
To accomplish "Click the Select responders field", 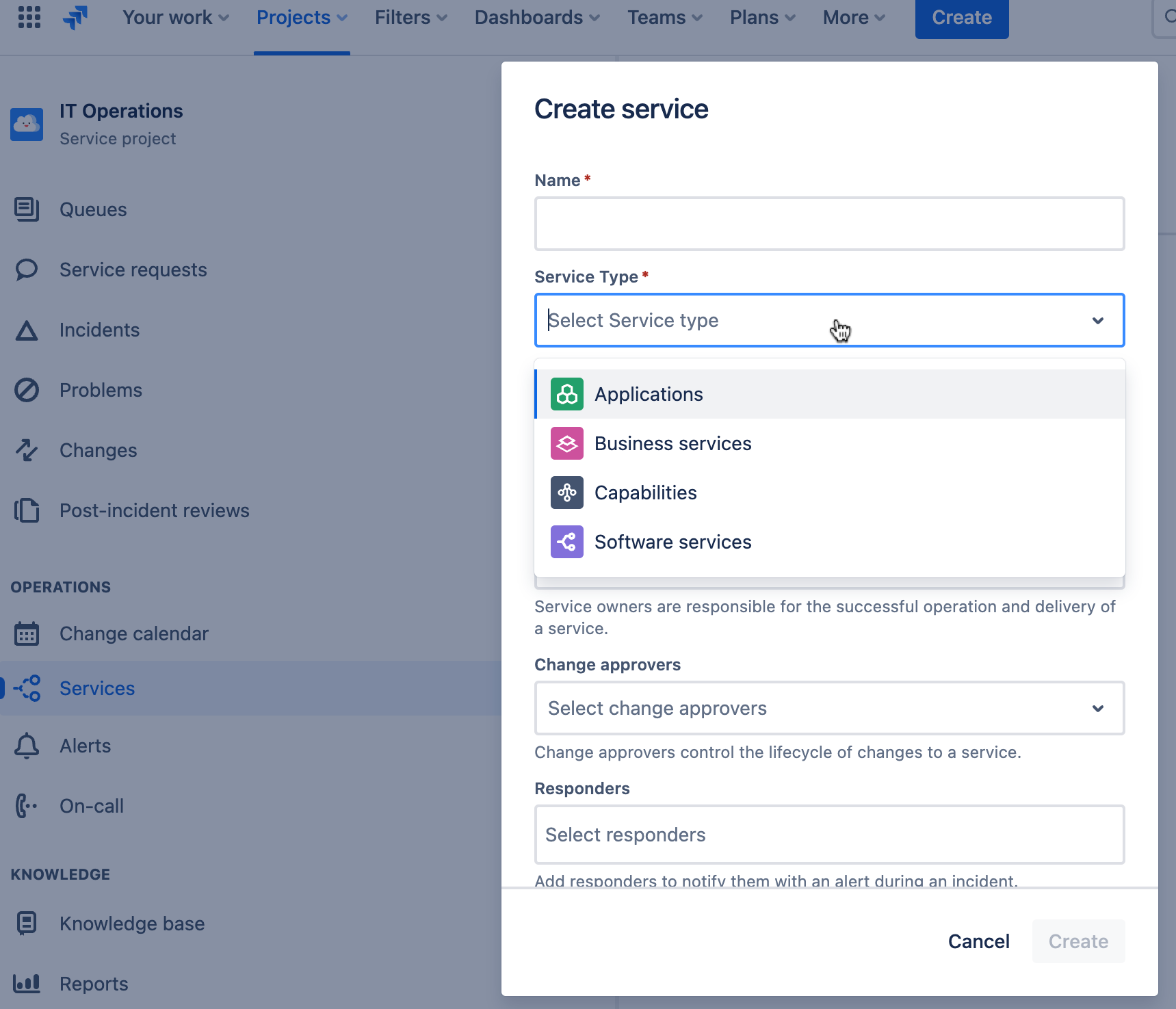I will click(x=829, y=835).
